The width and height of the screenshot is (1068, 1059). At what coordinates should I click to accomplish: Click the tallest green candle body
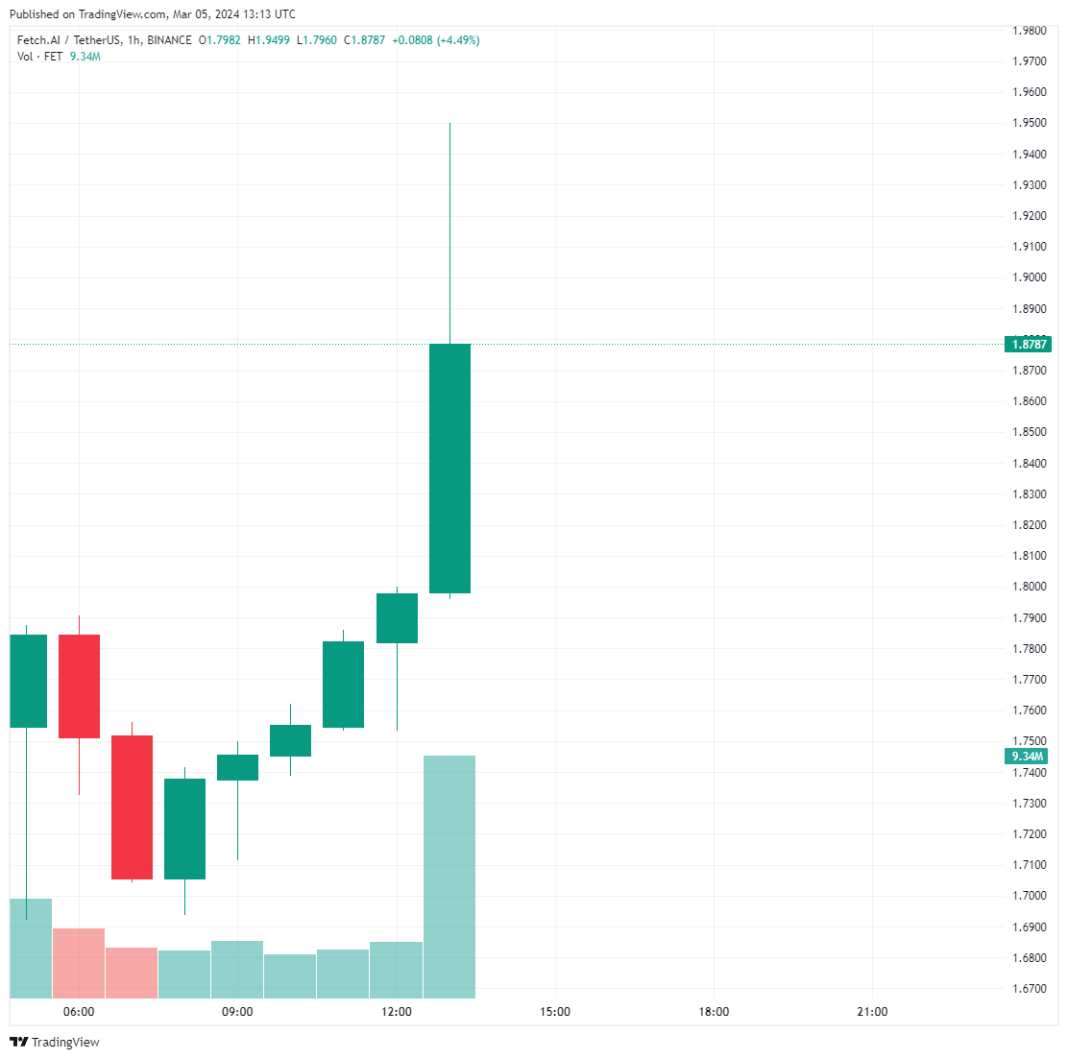[450, 468]
